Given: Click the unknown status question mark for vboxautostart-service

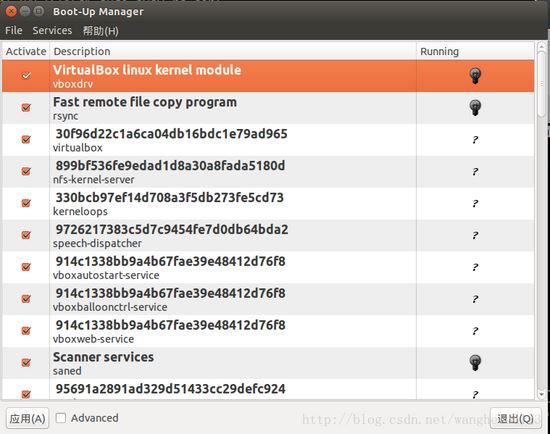Looking at the screenshot, I should click(x=475, y=267).
